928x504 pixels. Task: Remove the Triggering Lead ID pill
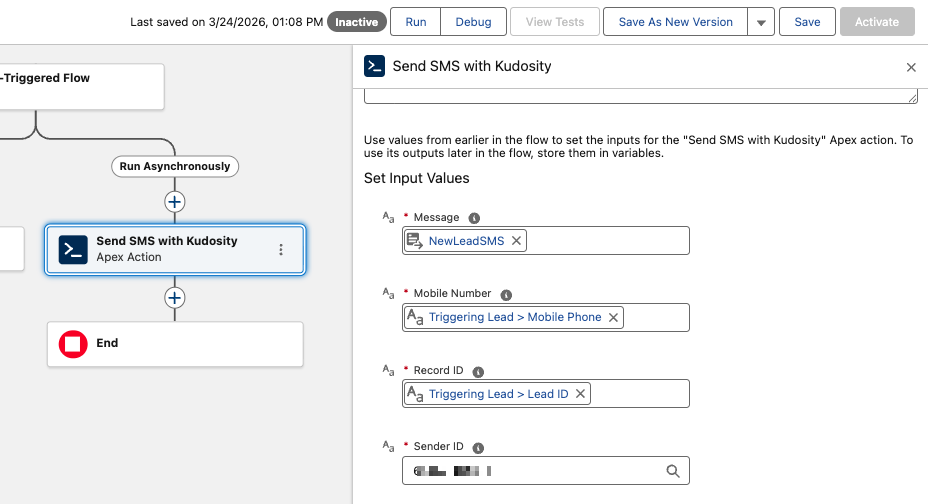580,394
